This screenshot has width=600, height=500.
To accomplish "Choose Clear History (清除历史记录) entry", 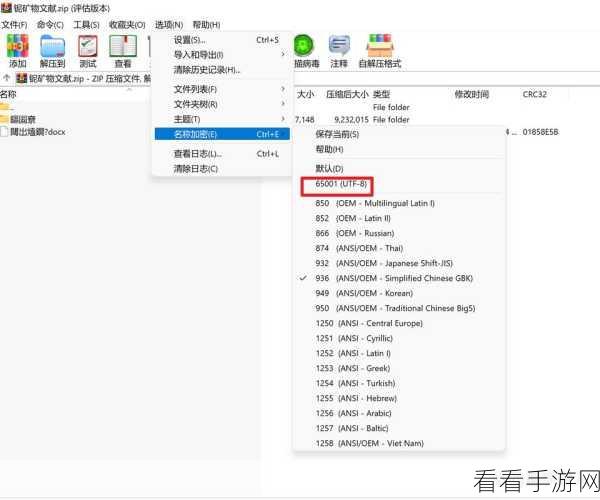I will click(x=222, y=70).
